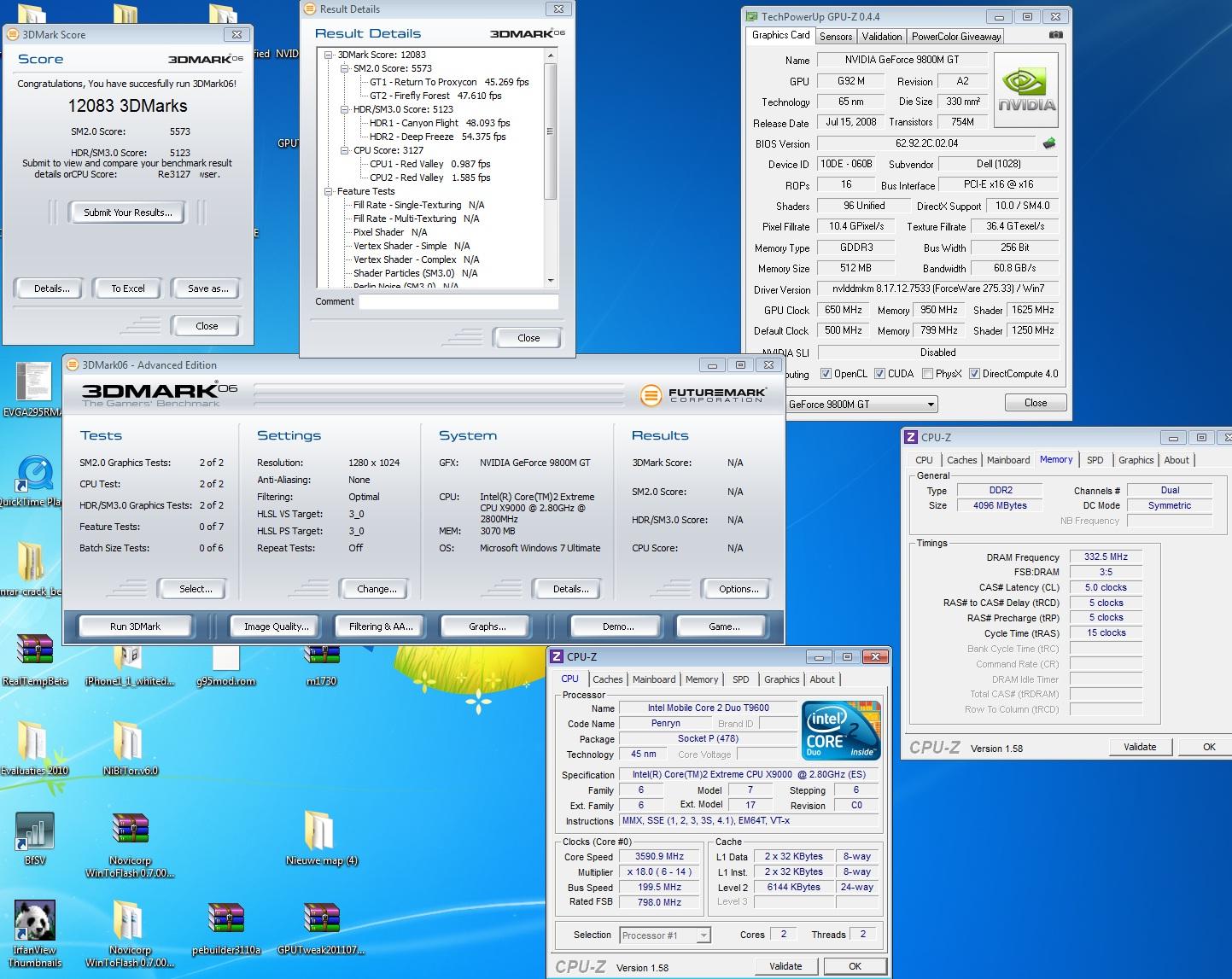Collapse the CPU Score tree node
This screenshot has width=1232, height=979.
click(x=345, y=150)
